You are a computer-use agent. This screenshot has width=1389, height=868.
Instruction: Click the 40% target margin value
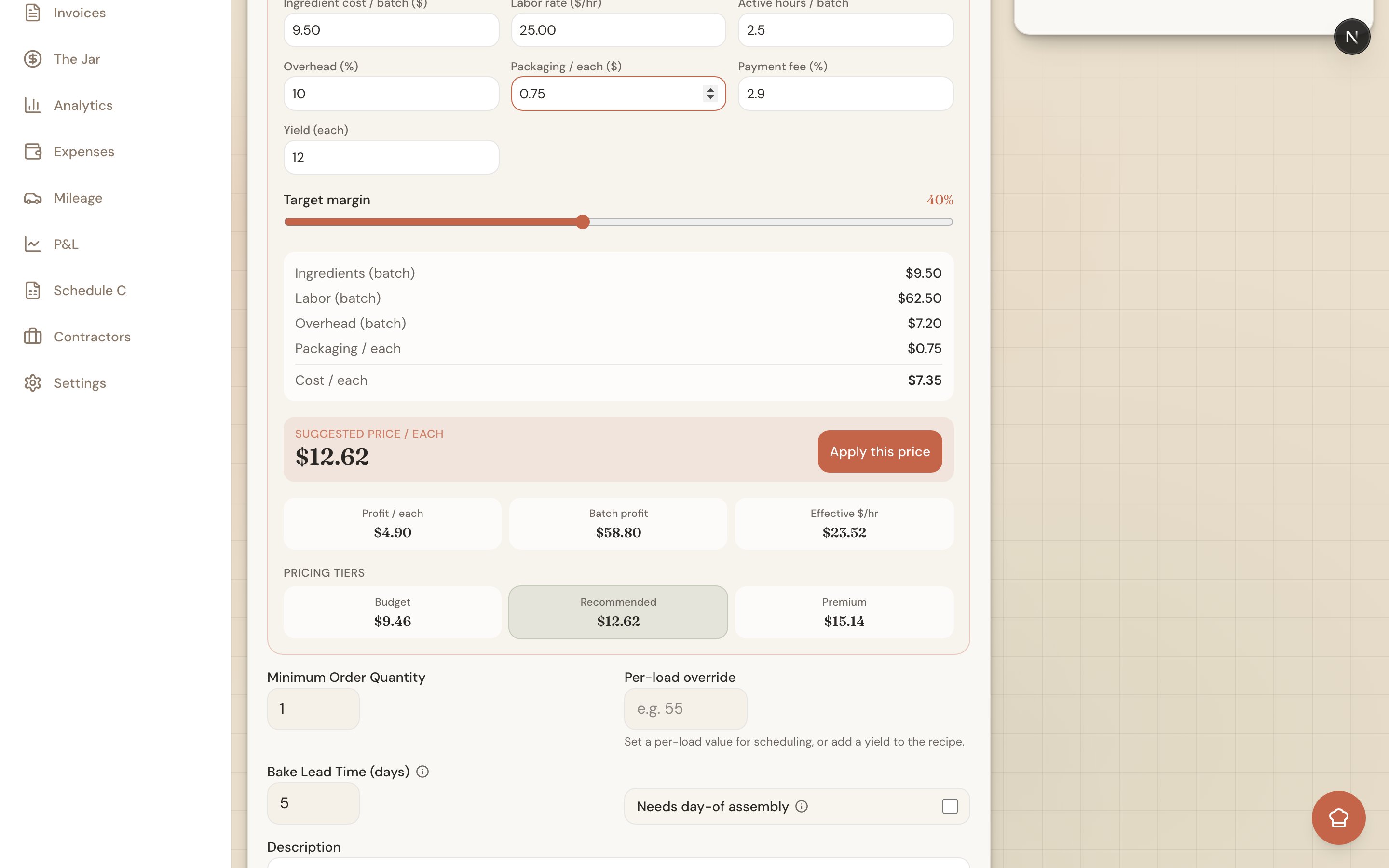940,200
